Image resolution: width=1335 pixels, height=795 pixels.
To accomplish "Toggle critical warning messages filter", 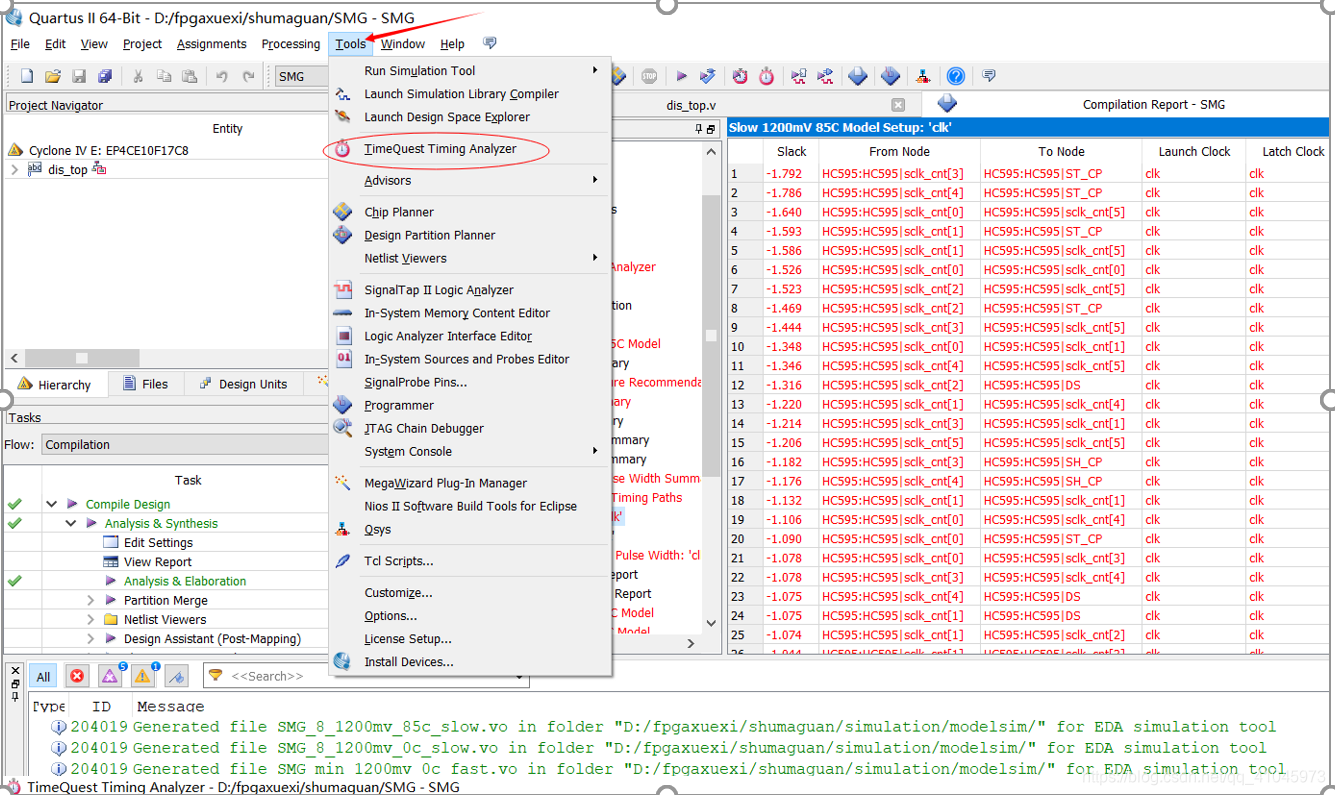I will [x=110, y=677].
